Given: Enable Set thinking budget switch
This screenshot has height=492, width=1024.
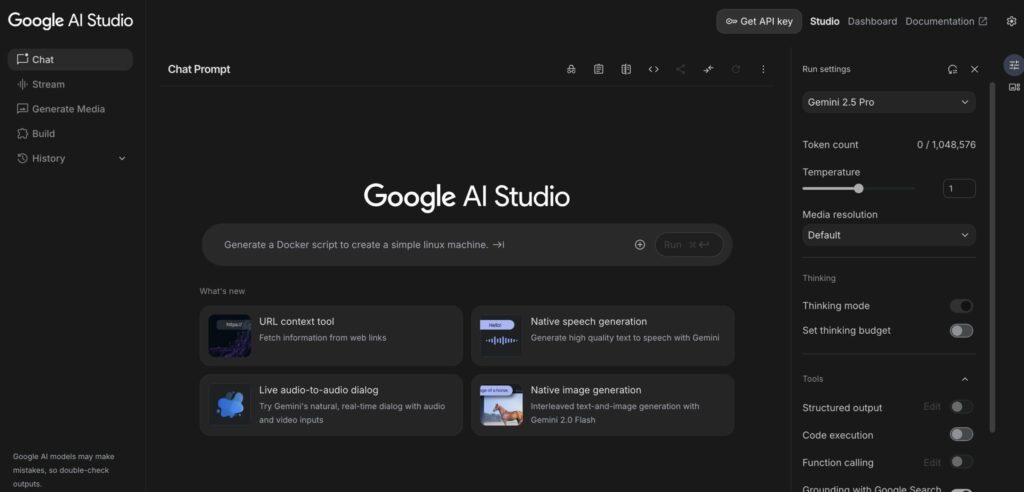Looking at the screenshot, I should [x=961, y=331].
